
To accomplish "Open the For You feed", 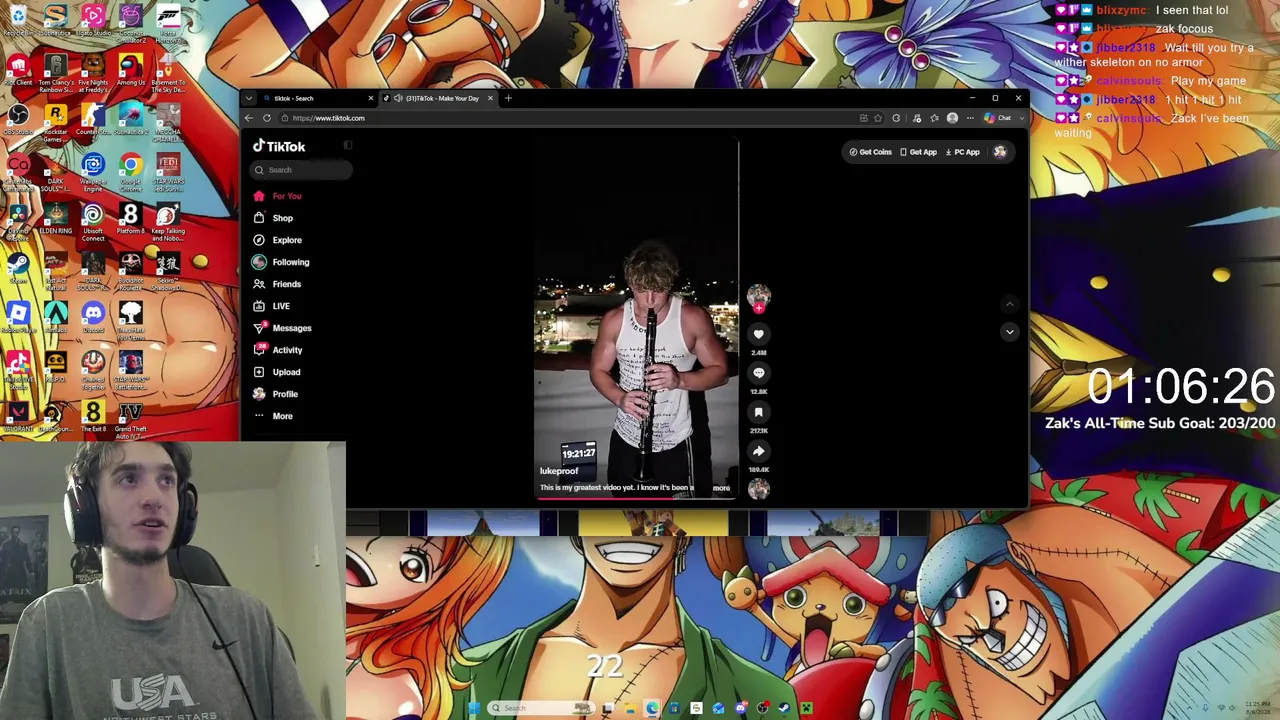I will click(x=278, y=196).
